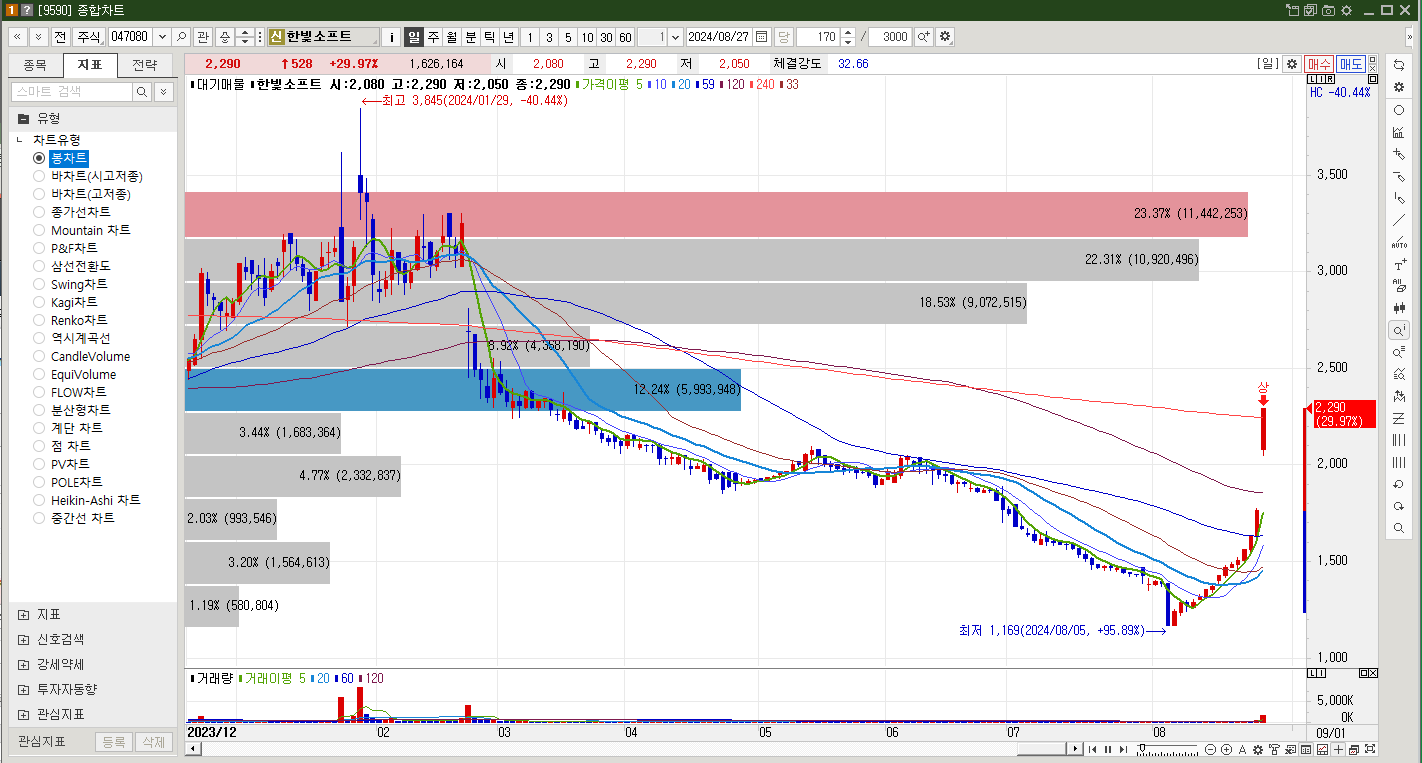
Task: Click the pause playback control
Action: point(1108,749)
